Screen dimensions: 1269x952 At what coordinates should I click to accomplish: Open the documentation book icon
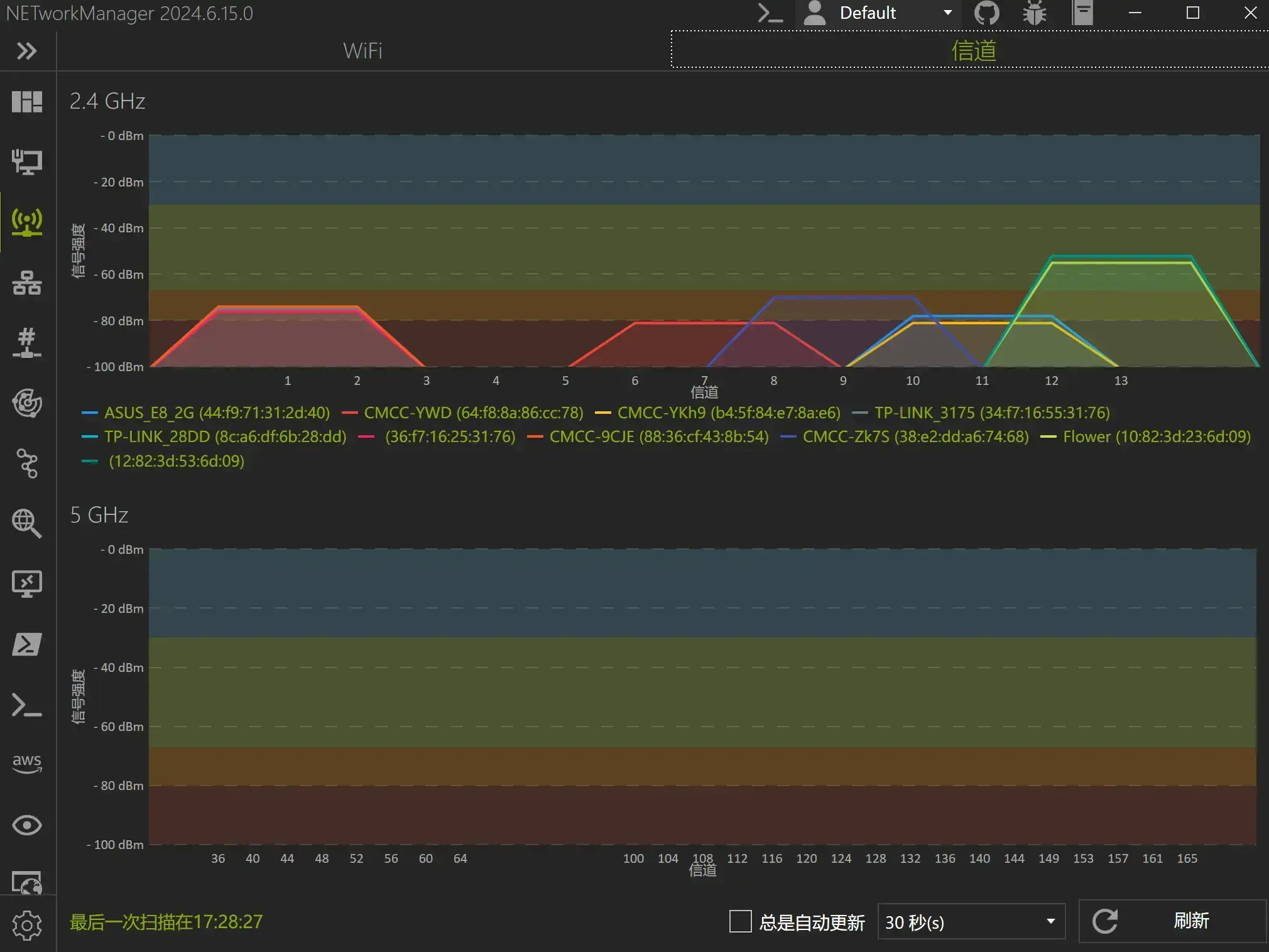(1082, 13)
